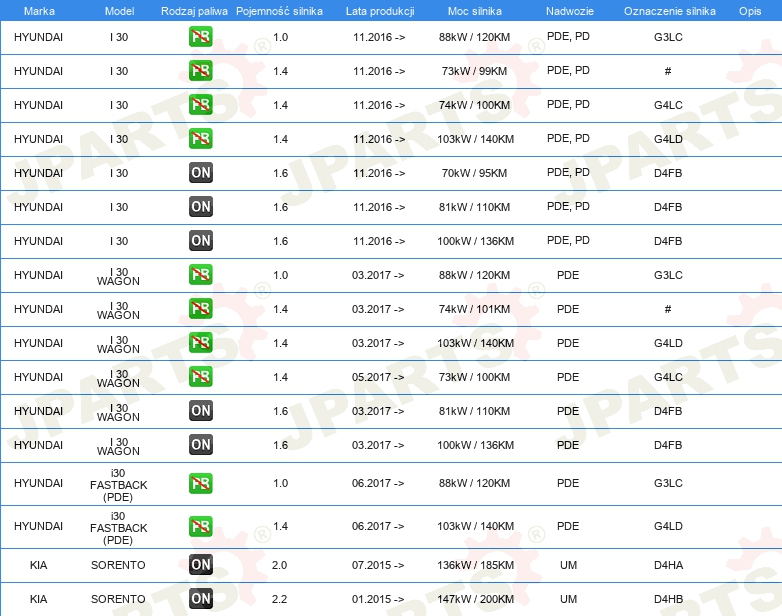Click 01.2015 -> production date cell

pos(378,599)
